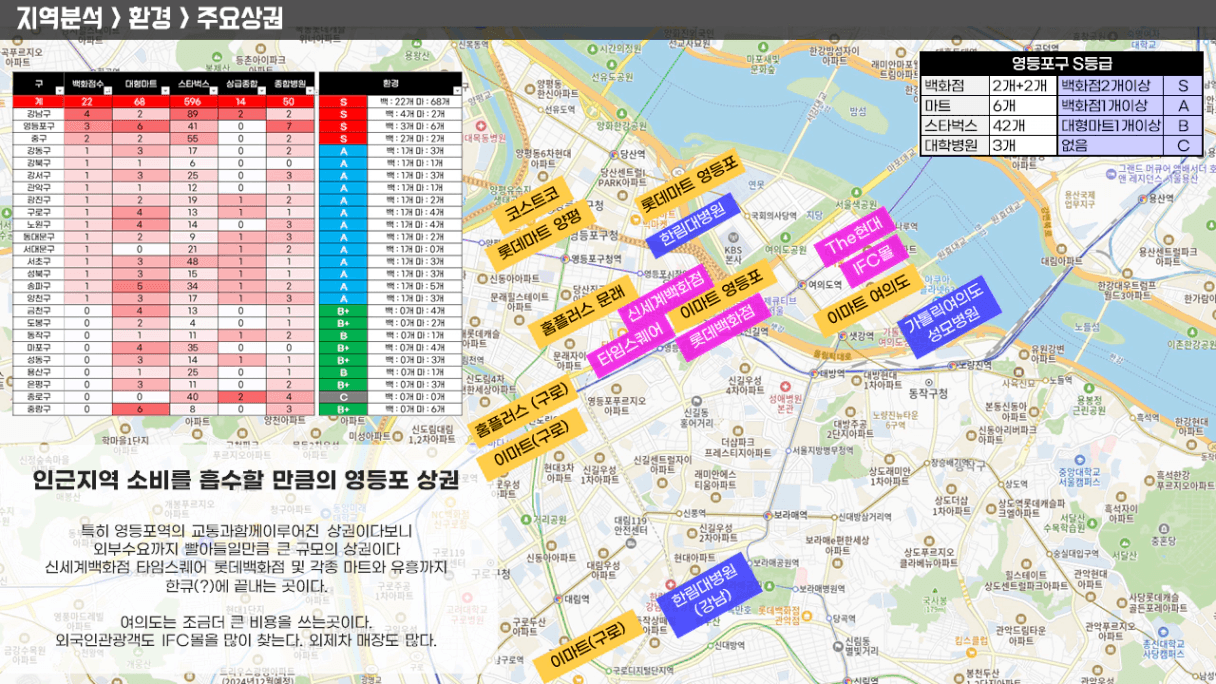Click the 강남구 row name cell

click(38, 114)
